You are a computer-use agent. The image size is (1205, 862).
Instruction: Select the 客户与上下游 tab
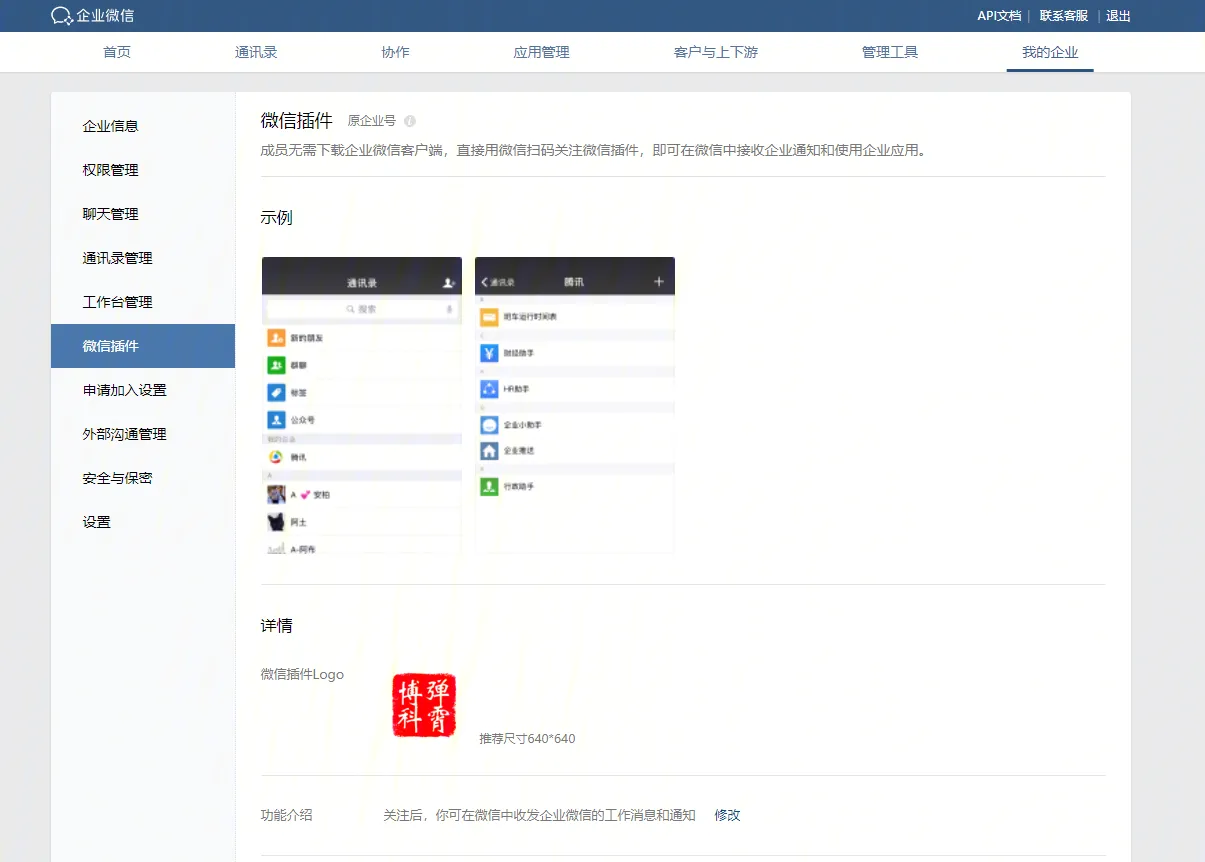[x=716, y=52]
